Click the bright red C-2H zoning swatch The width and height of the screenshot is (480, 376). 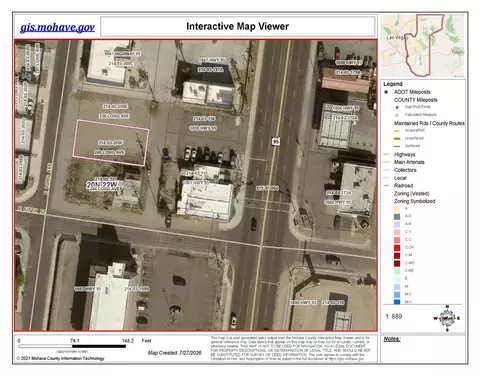coord(397,248)
